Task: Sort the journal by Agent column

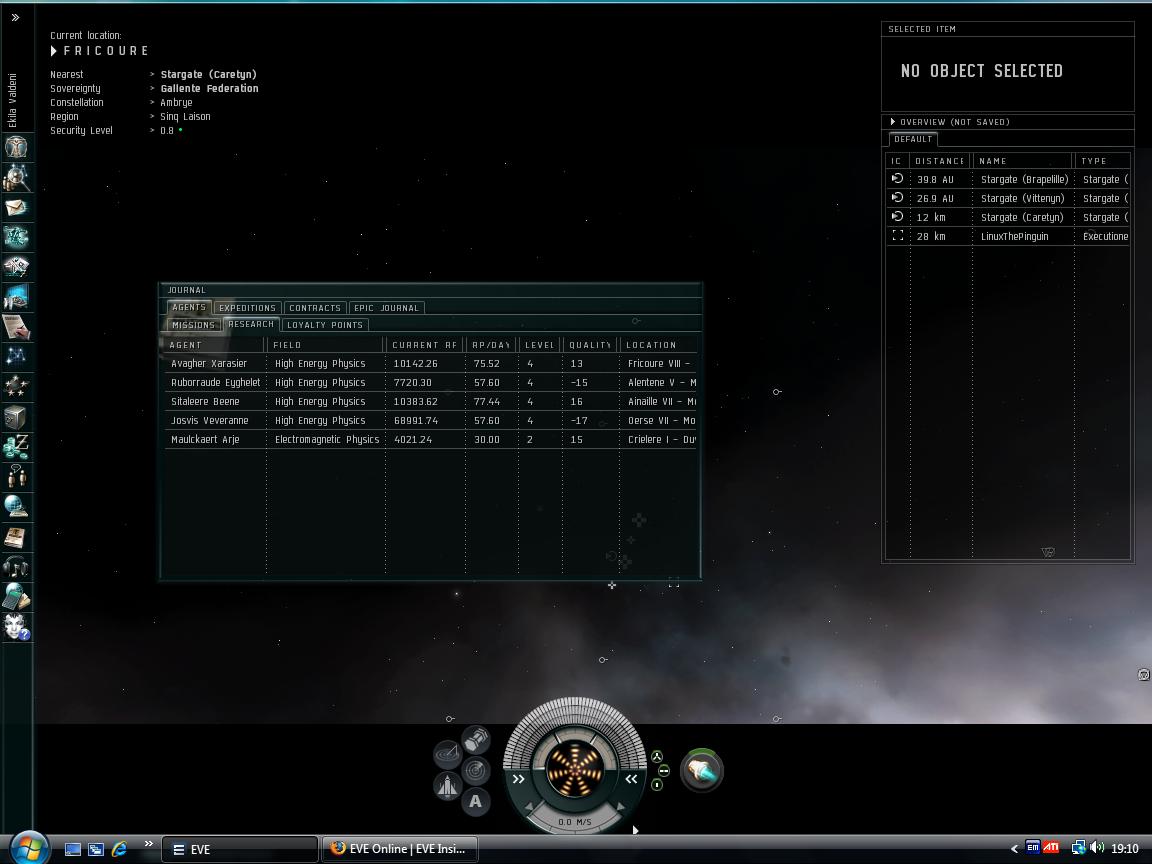Action: pyautogui.click(x=214, y=345)
